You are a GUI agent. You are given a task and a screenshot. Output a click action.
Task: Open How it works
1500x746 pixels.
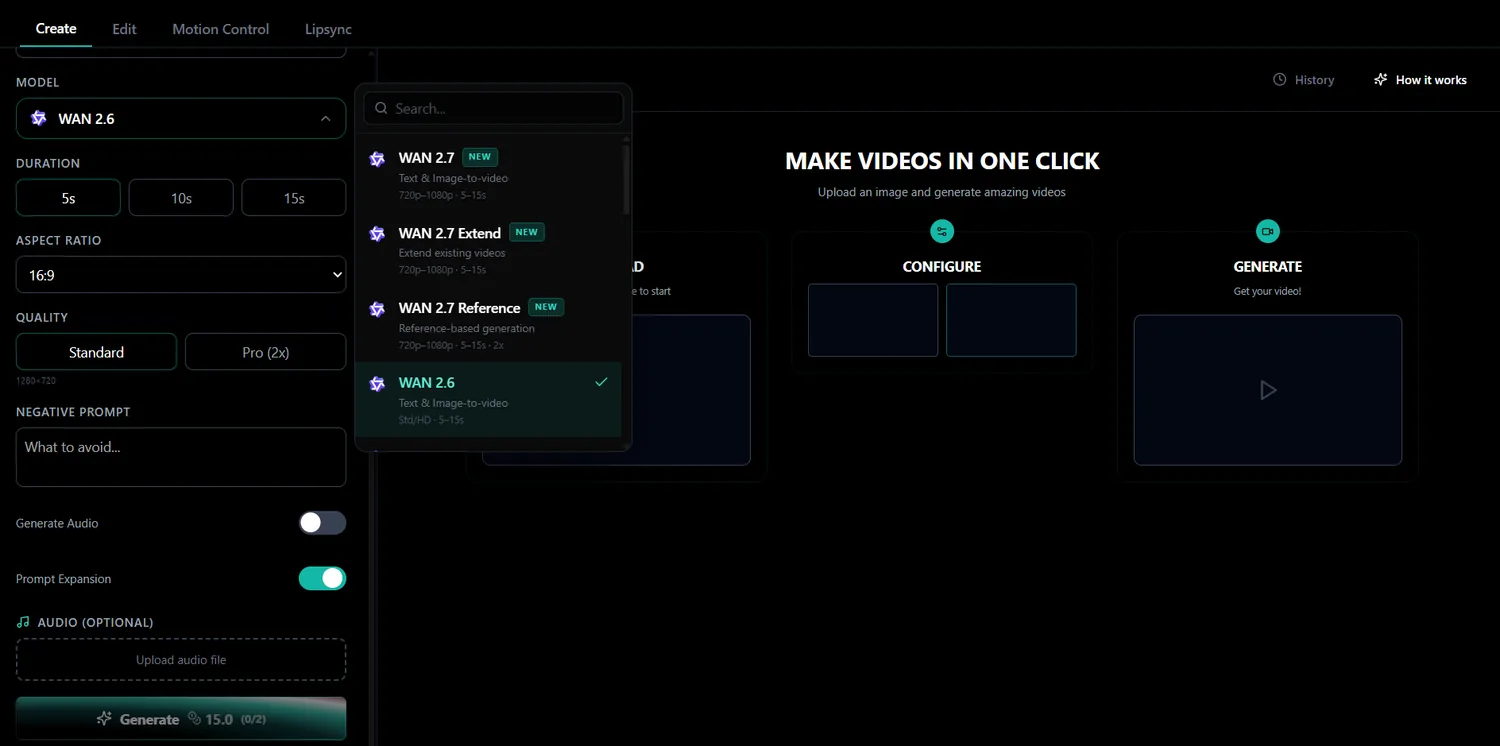click(x=1420, y=80)
